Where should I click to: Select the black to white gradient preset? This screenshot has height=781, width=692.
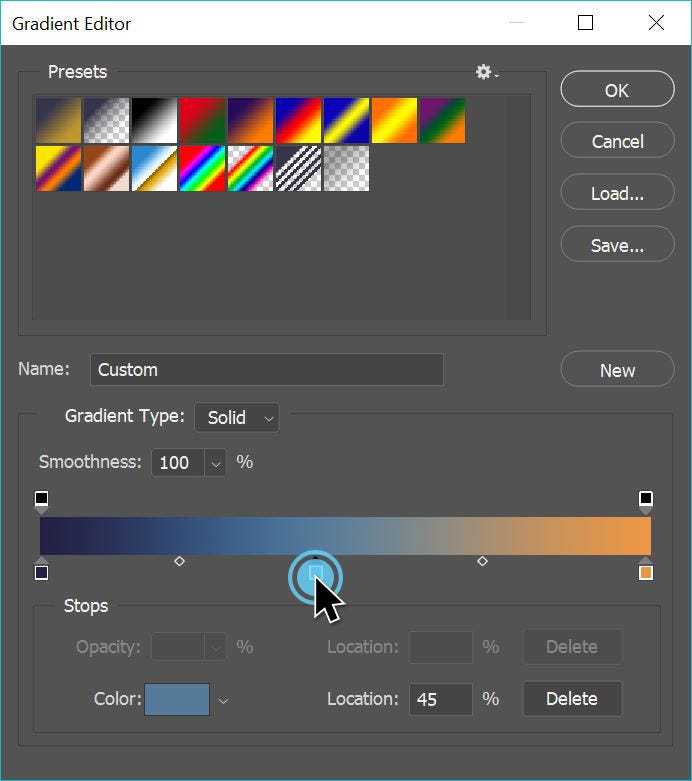154,121
